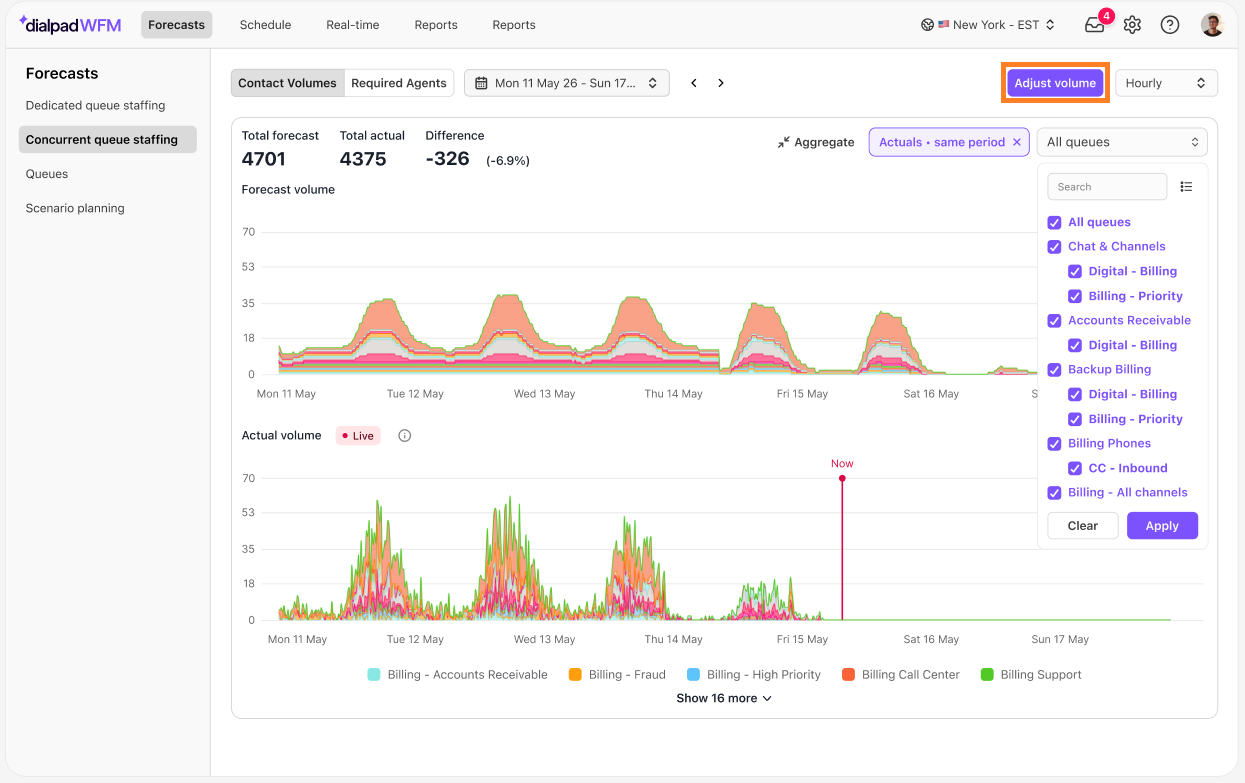1245x783 pixels.
Task: Click the Aggregate button label
Action: click(x=824, y=142)
